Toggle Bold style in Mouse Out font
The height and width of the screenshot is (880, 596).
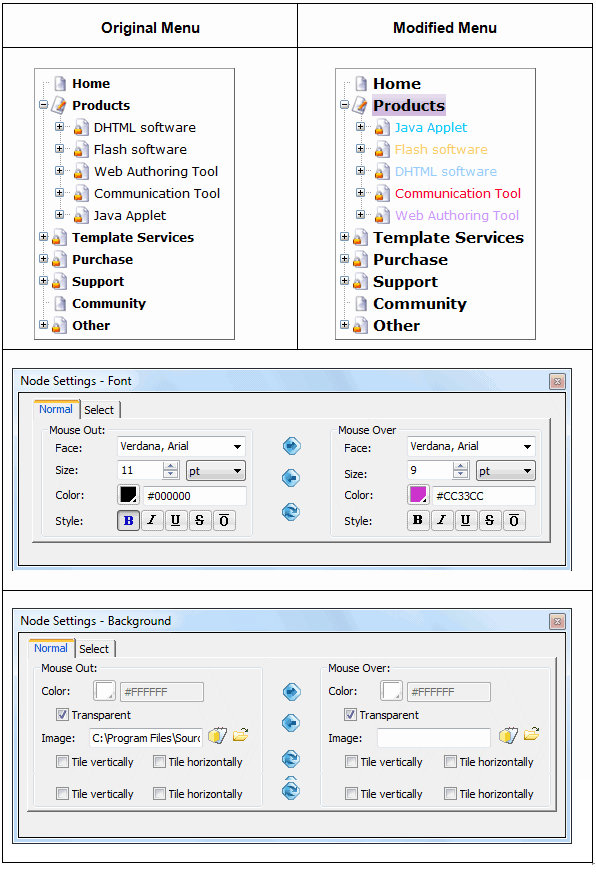[x=129, y=520]
